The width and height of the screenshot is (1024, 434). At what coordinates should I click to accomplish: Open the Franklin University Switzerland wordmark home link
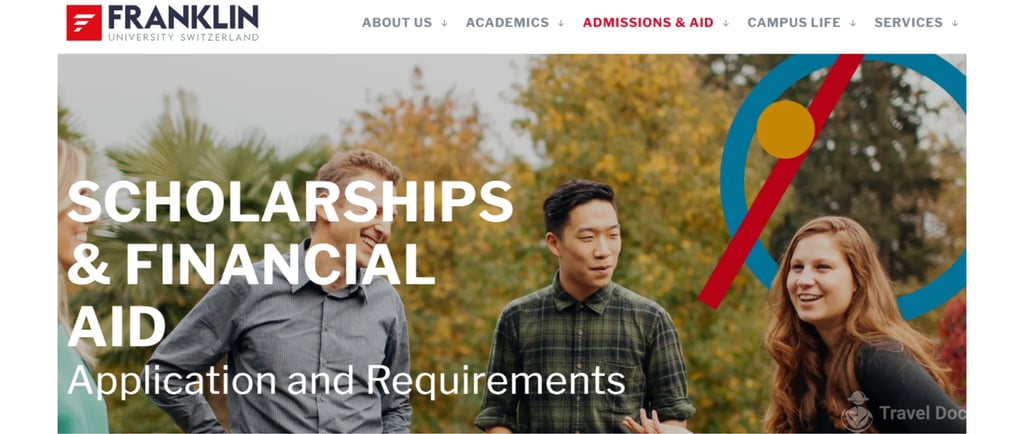click(184, 23)
